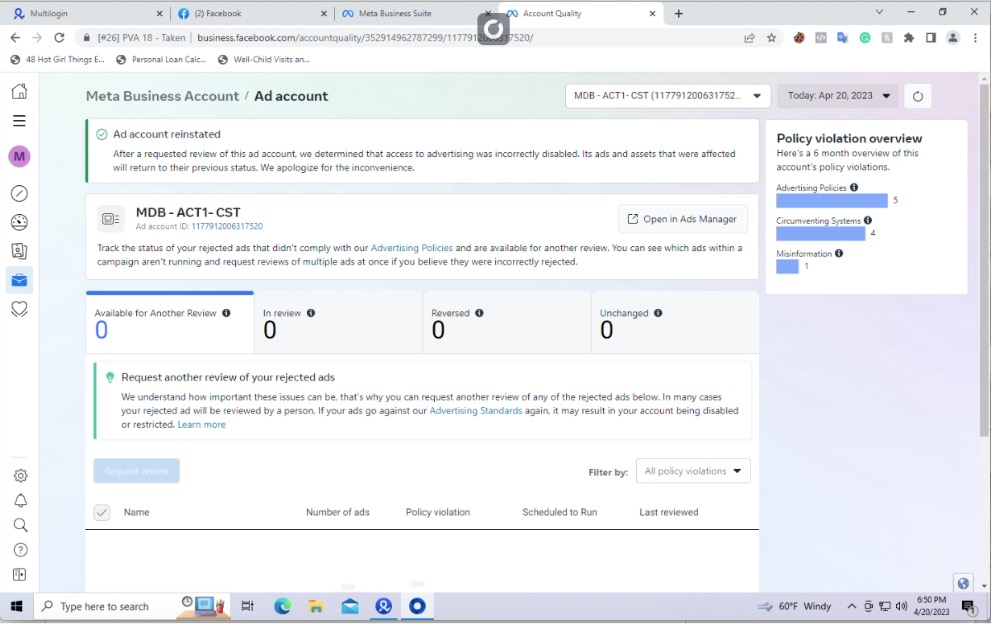Open the Advertising Standards link
Image resolution: width=993 pixels, height=625 pixels.
(476, 411)
